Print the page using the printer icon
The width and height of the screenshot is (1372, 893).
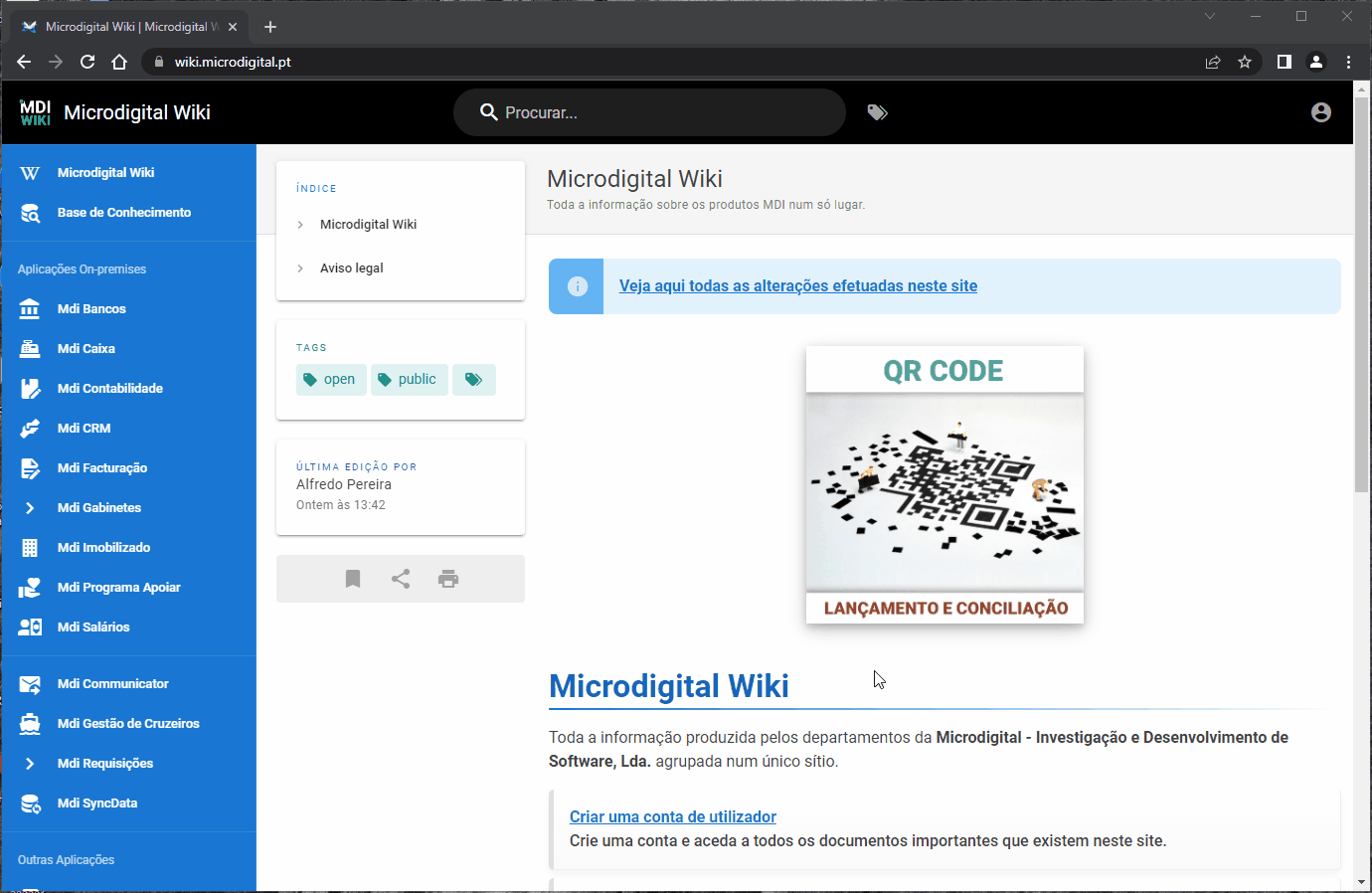448,579
